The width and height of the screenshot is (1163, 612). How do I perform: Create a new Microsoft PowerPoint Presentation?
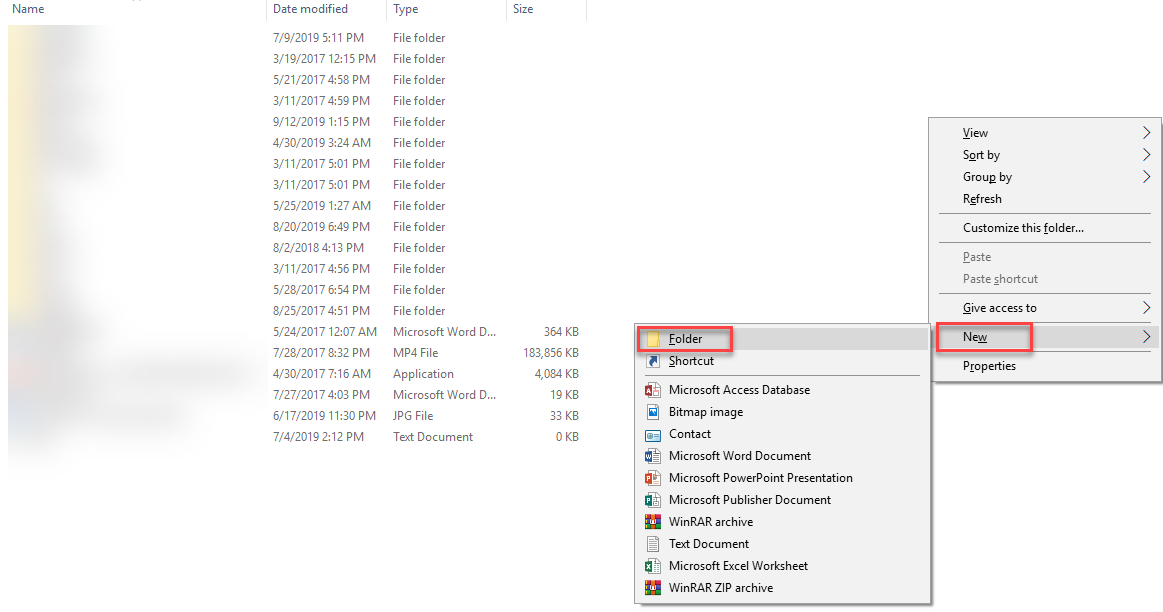pyautogui.click(x=783, y=478)
